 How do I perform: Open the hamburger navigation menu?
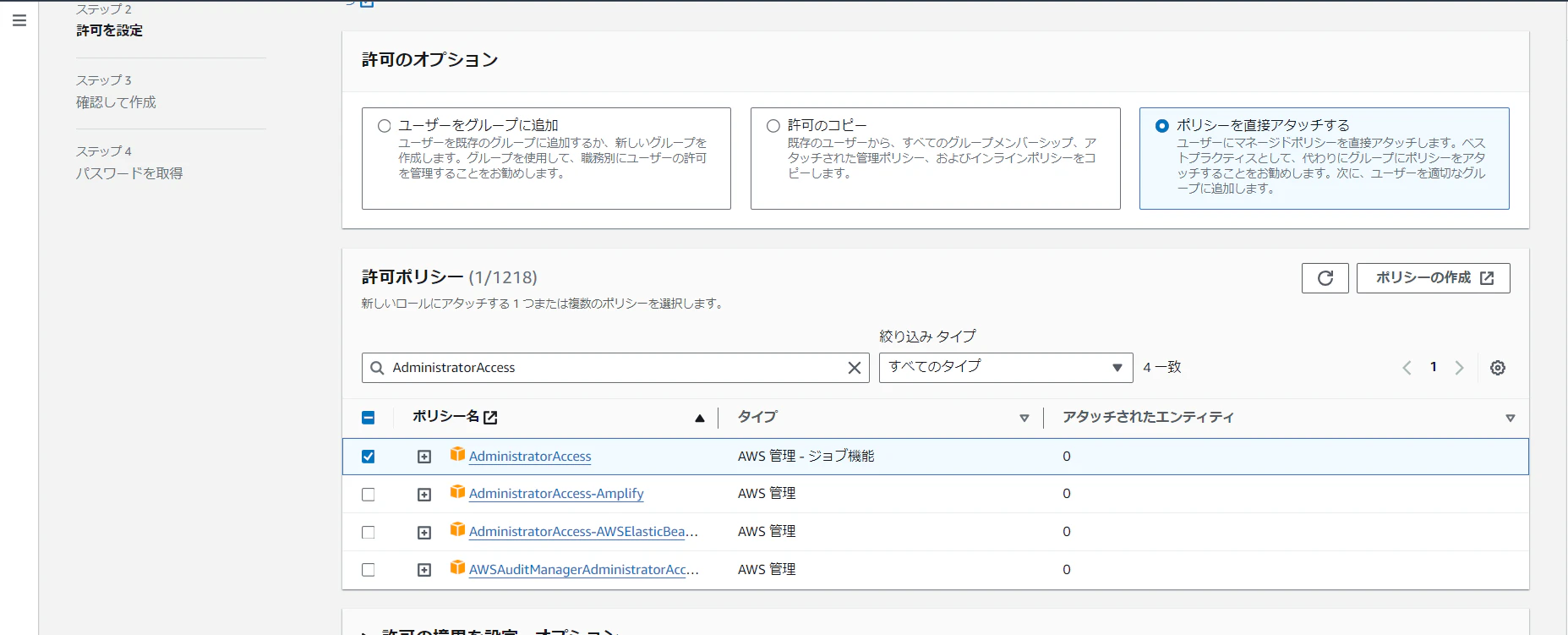click(x=19, y=20)
